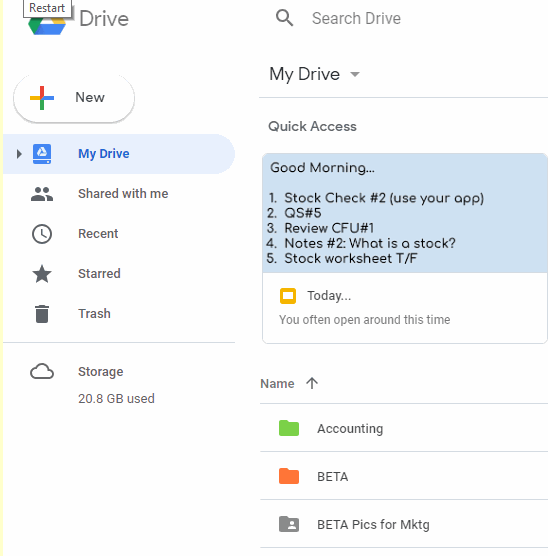The image size is (548, 556).
Task: Click the Storage cloud icon
Action: coord(42,372)
